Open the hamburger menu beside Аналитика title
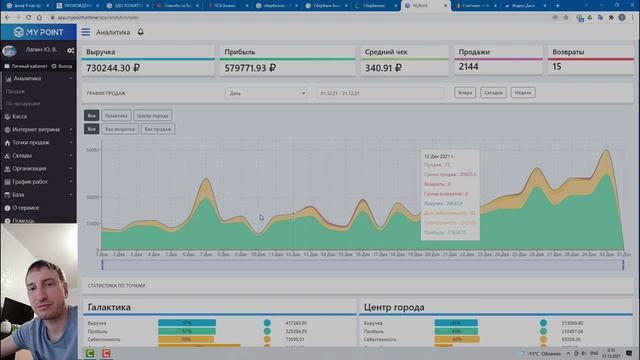The image size is (640, 360). 86,32
